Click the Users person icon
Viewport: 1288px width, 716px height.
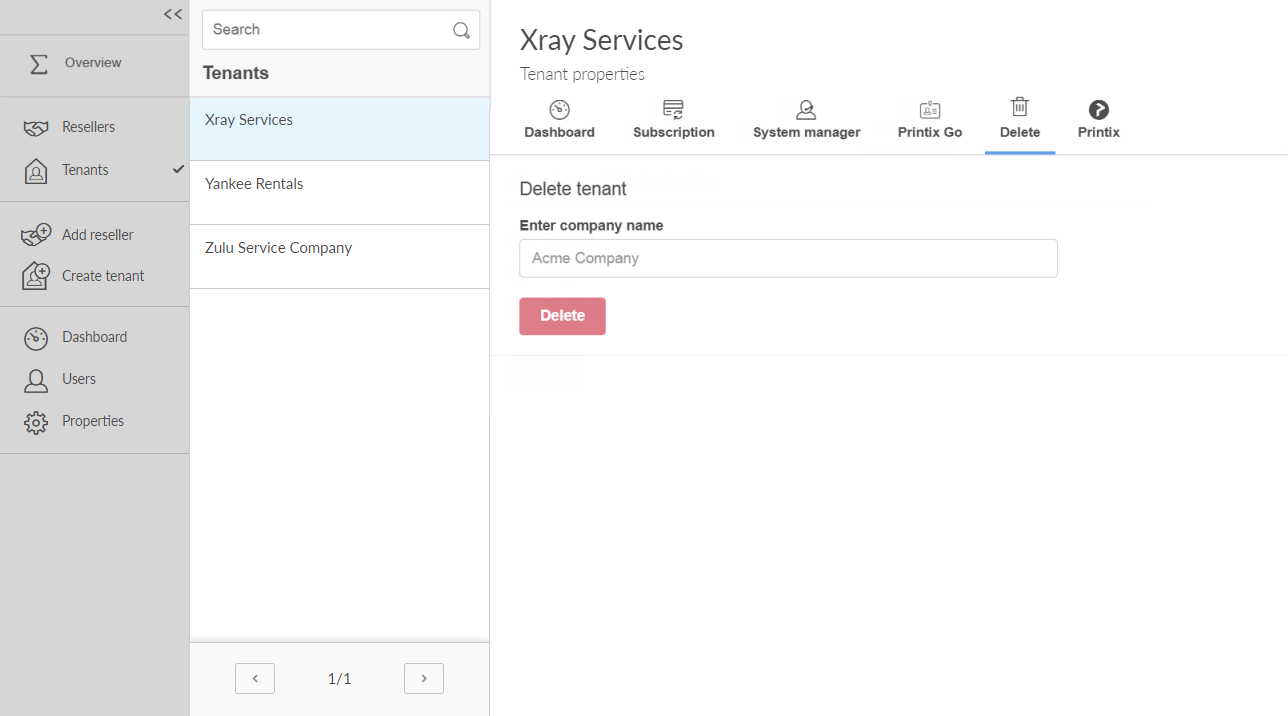pos(36,380)
